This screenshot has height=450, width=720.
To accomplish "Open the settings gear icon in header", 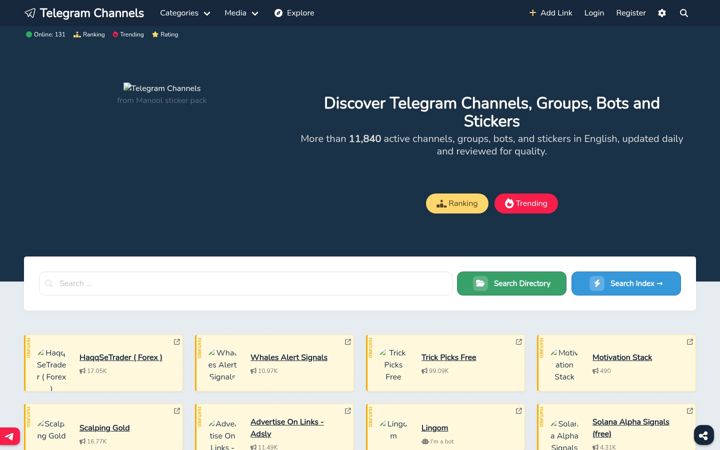I will 662,13.
